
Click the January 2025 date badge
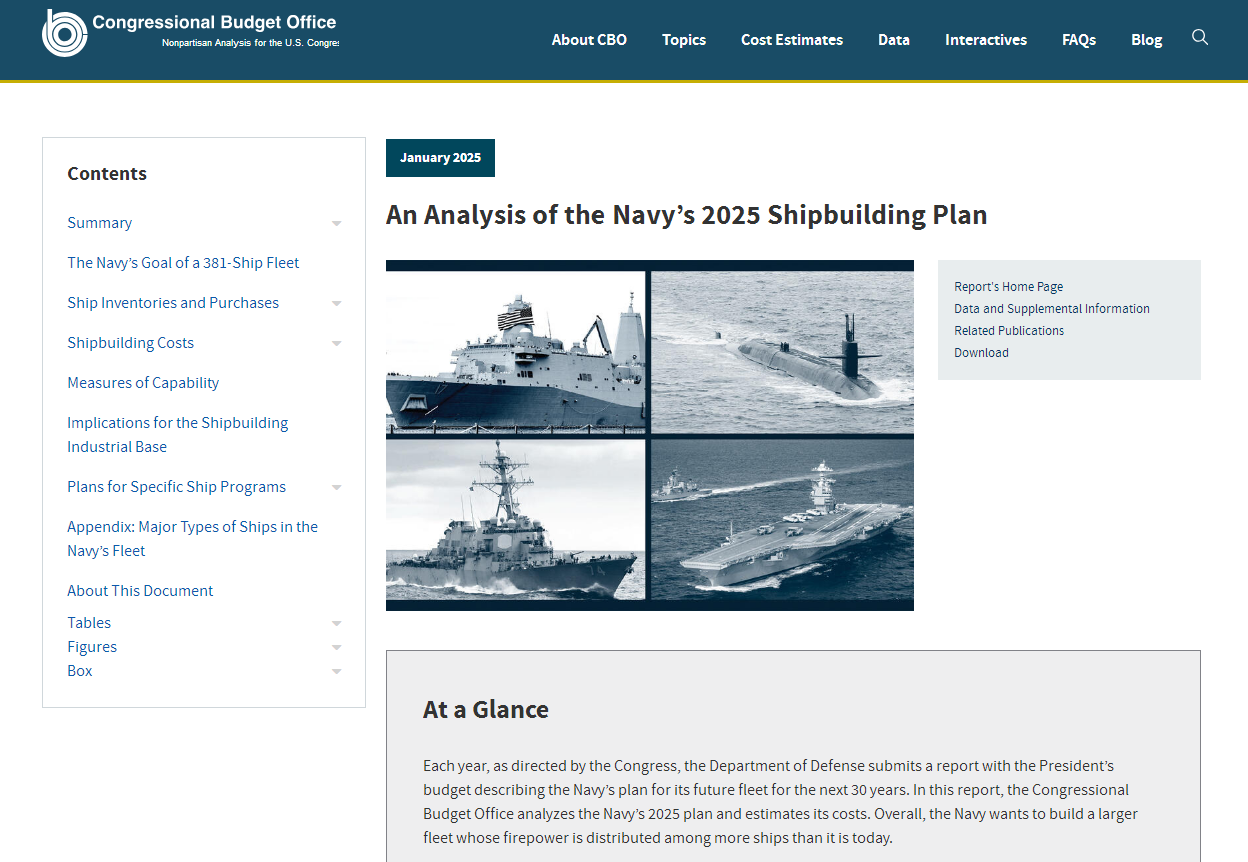[x=440, y=158]
